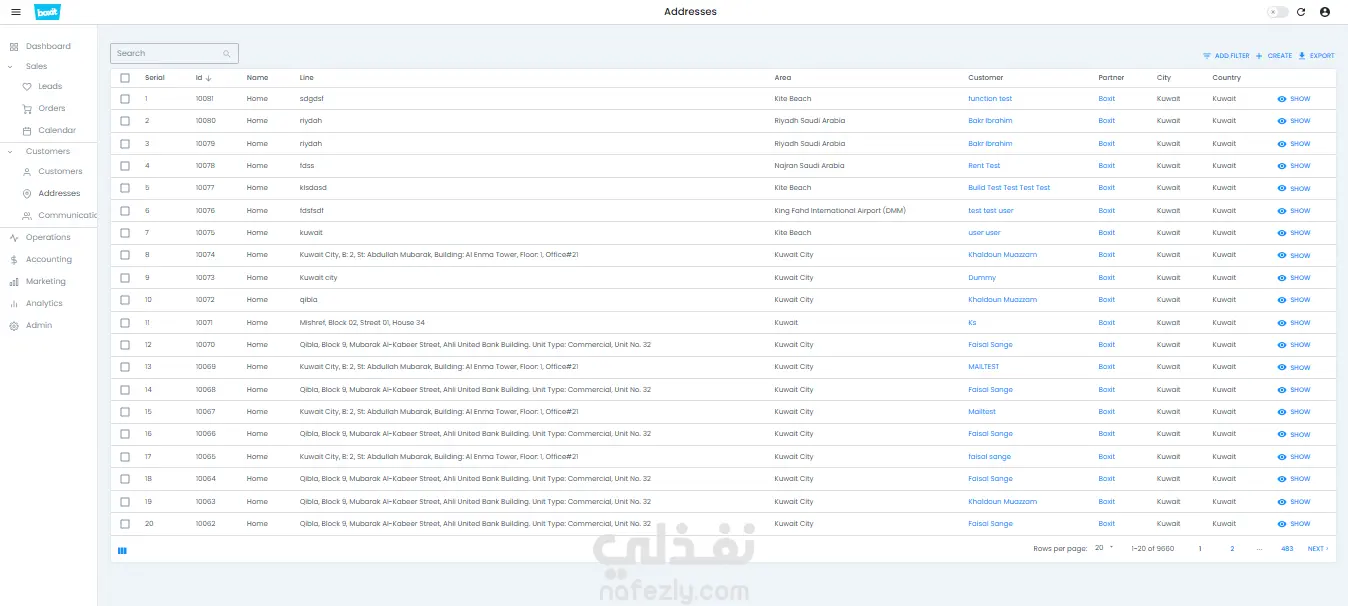Click the Marketing bar chart icon

14,282
